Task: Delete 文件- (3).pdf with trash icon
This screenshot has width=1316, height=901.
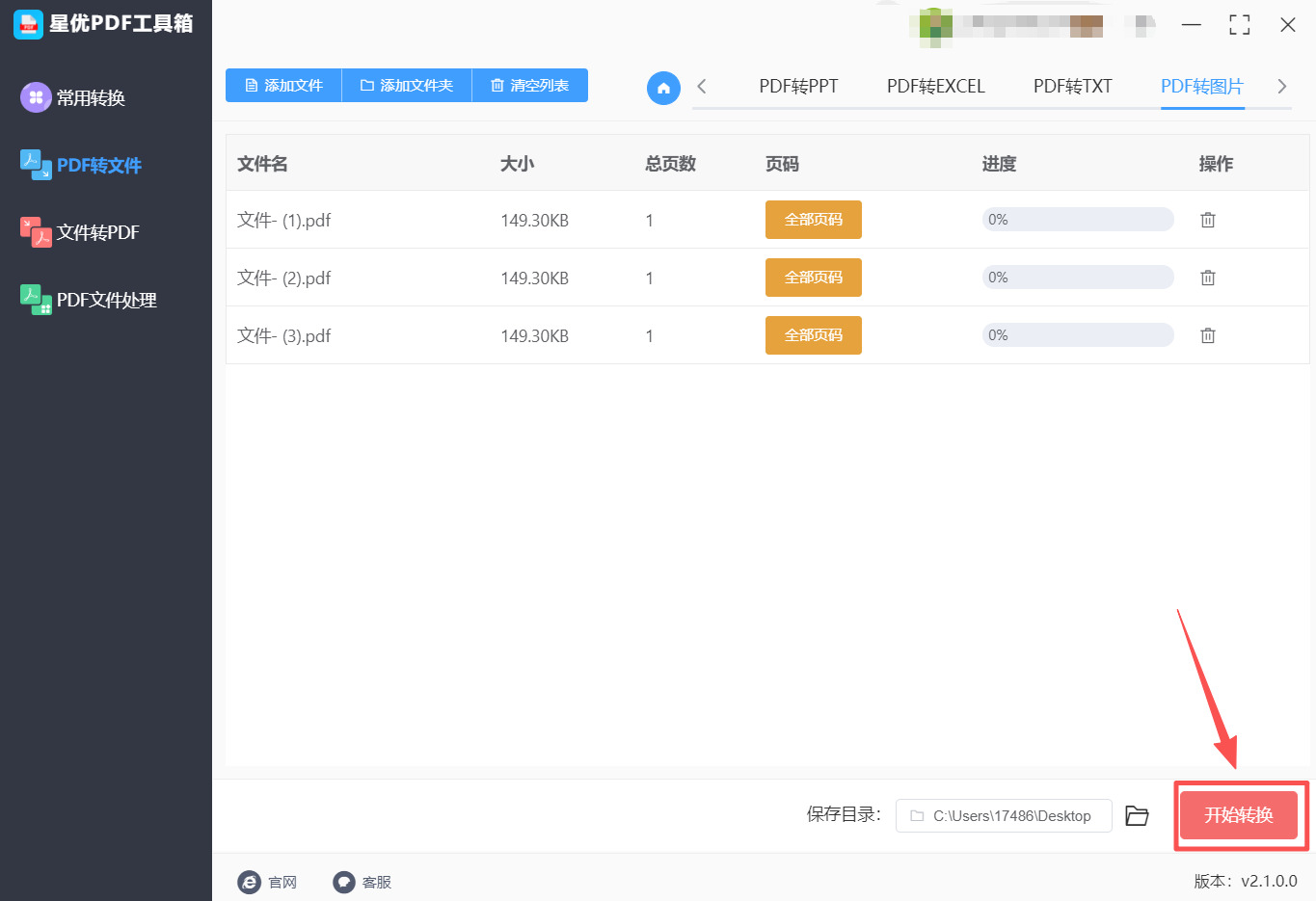Action: tap(1207, 335)
